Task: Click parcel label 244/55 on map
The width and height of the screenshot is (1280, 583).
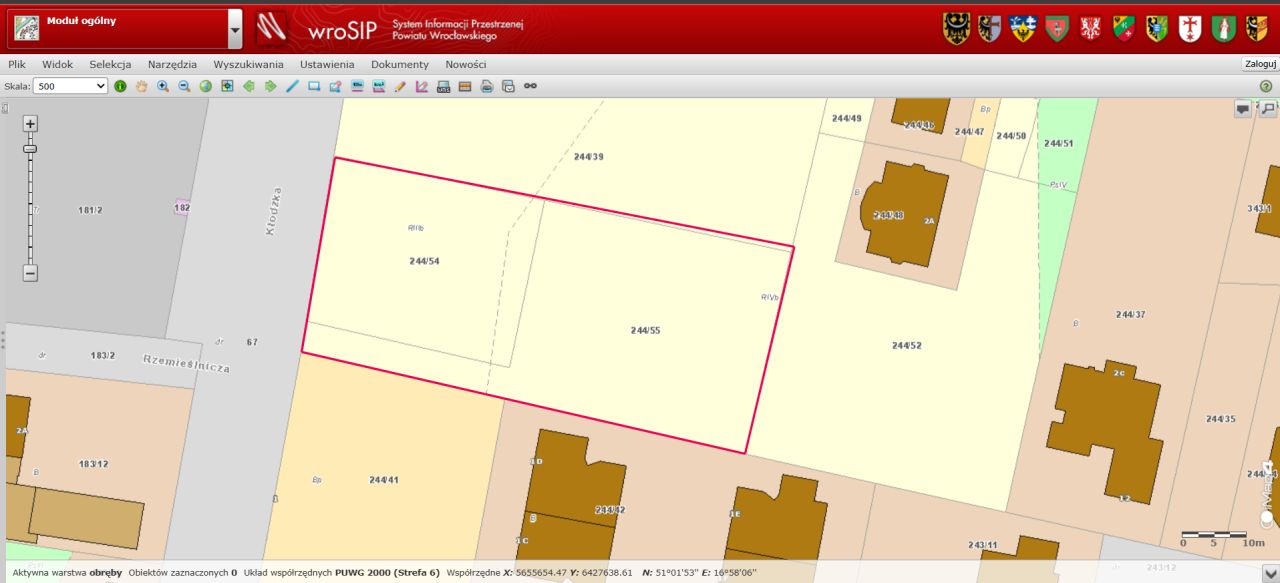Action: (645, 330)
